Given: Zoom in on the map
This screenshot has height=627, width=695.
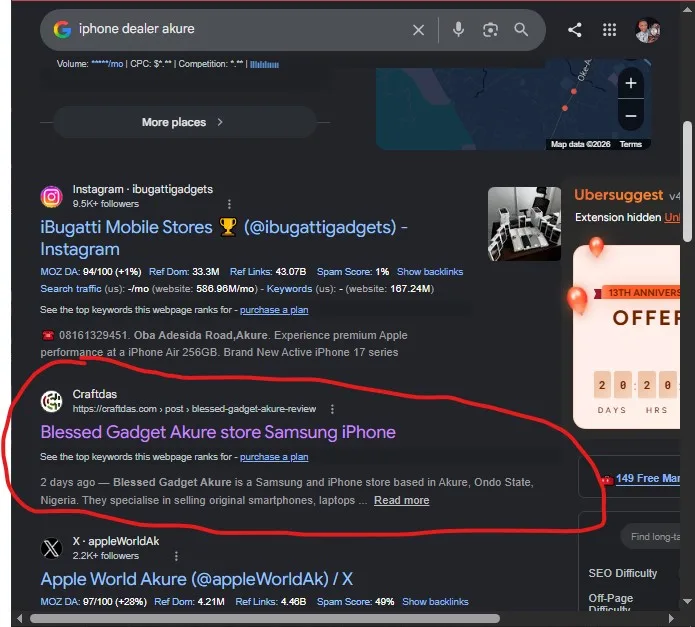Looking at the screenshot, I should [631, 83].
